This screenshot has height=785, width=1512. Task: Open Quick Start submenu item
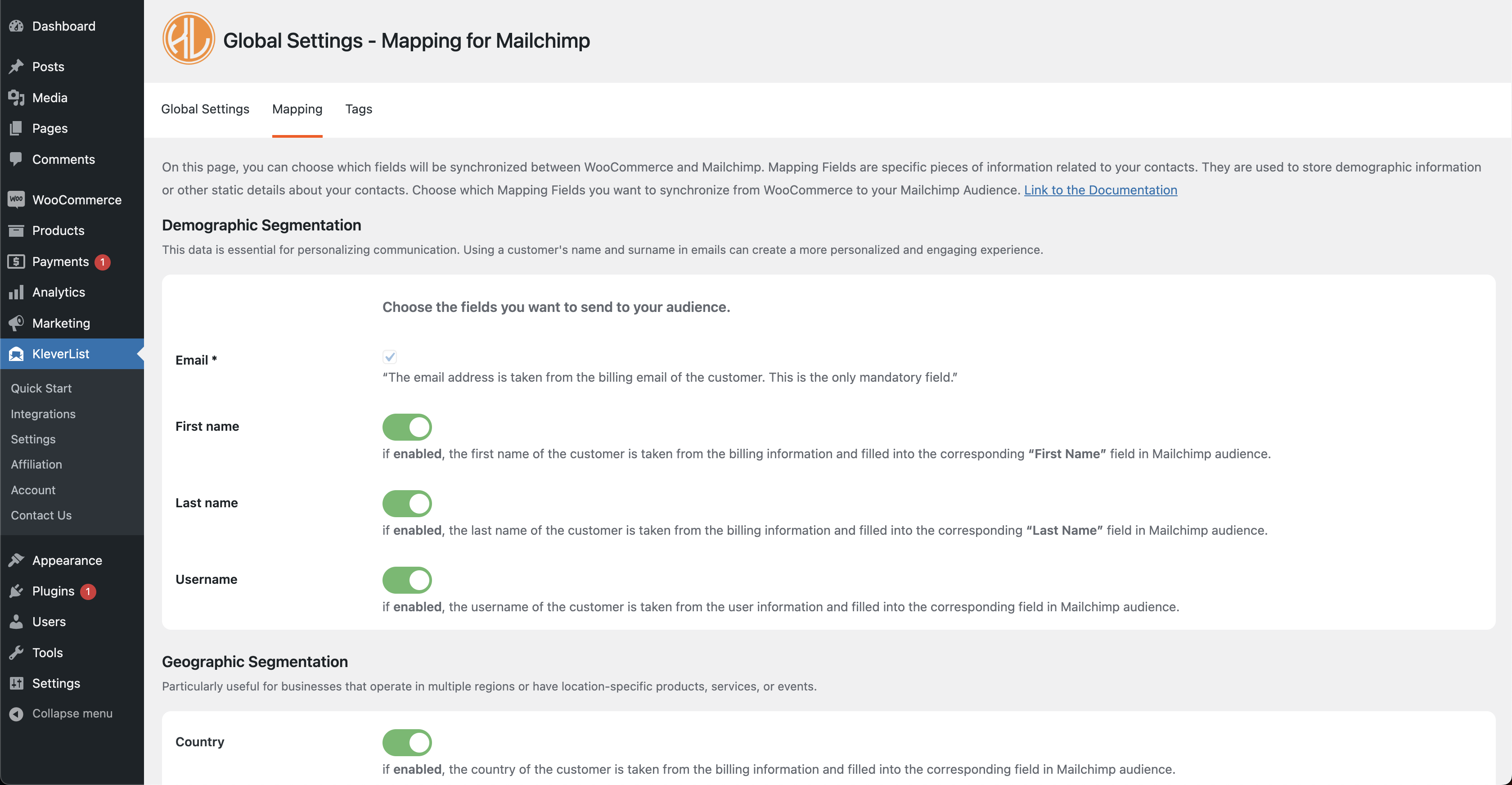pos(41,388)
